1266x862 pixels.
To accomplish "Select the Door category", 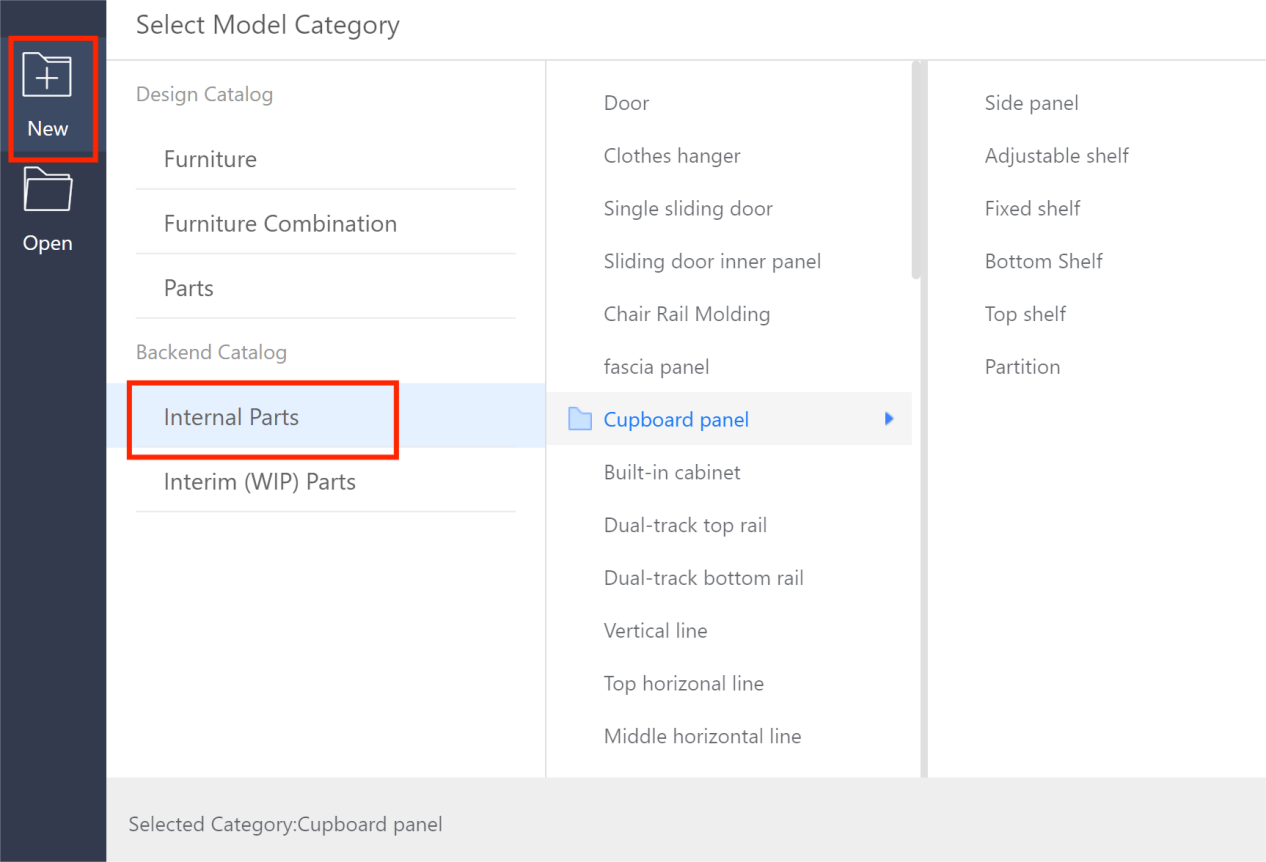I will pos(627,103).
